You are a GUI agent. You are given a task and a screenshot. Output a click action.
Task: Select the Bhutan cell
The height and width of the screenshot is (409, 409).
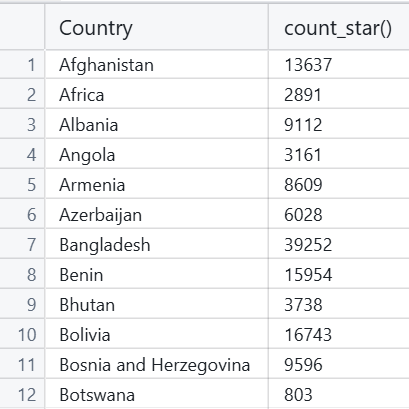tap(156, 305)
